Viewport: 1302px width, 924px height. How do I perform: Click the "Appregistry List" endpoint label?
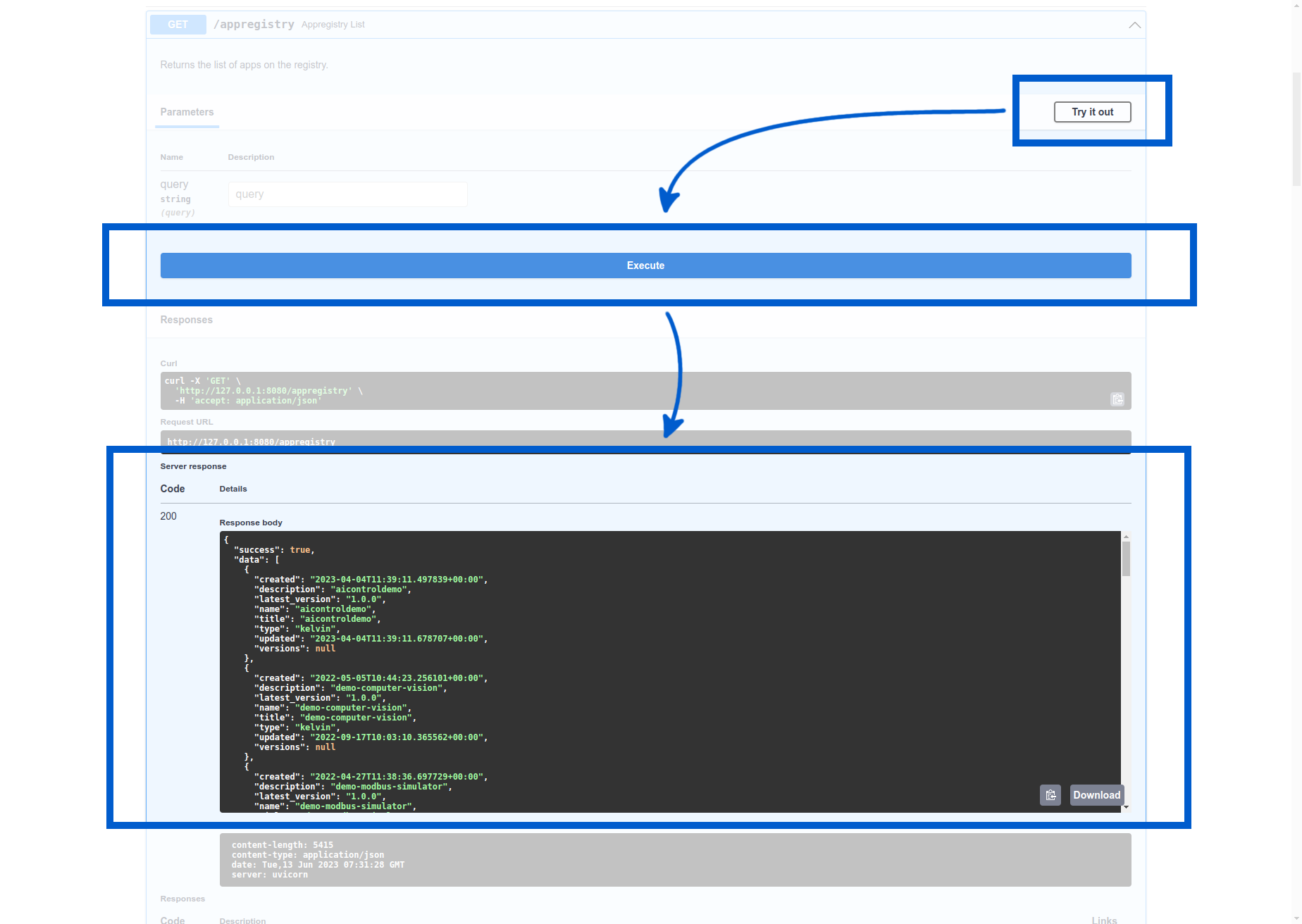point(333,24)
